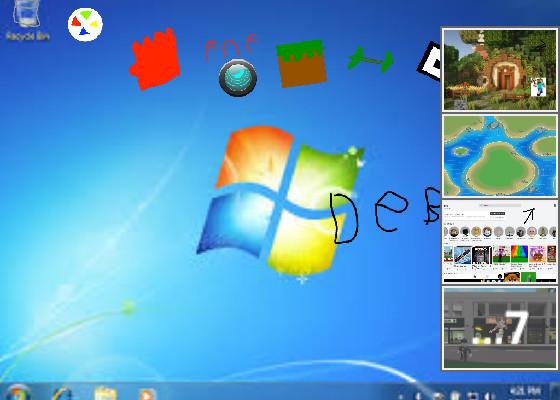
Task: Click the Show desktop strip
Action: 555,392
